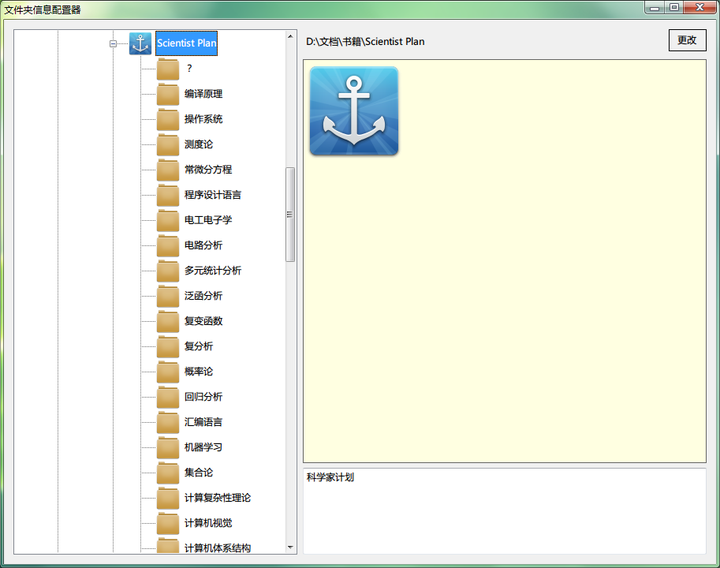The height and width of the screenshot is (568, 720).
Task: Click the tree scrollbar down arrow
Action: pyautogui.click(x=290, y=547)
